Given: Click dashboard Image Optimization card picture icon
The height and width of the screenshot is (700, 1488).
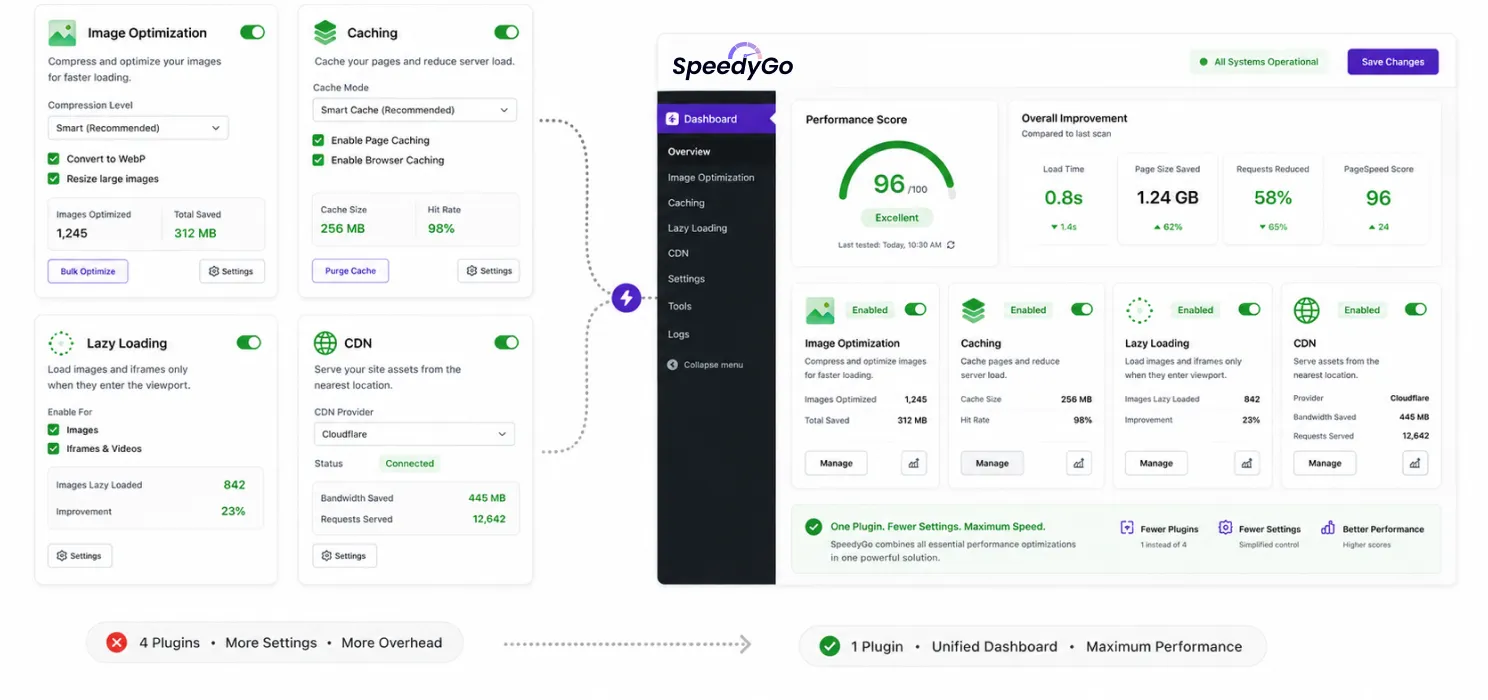Looking at the screenshot, I should pos(820,311).
